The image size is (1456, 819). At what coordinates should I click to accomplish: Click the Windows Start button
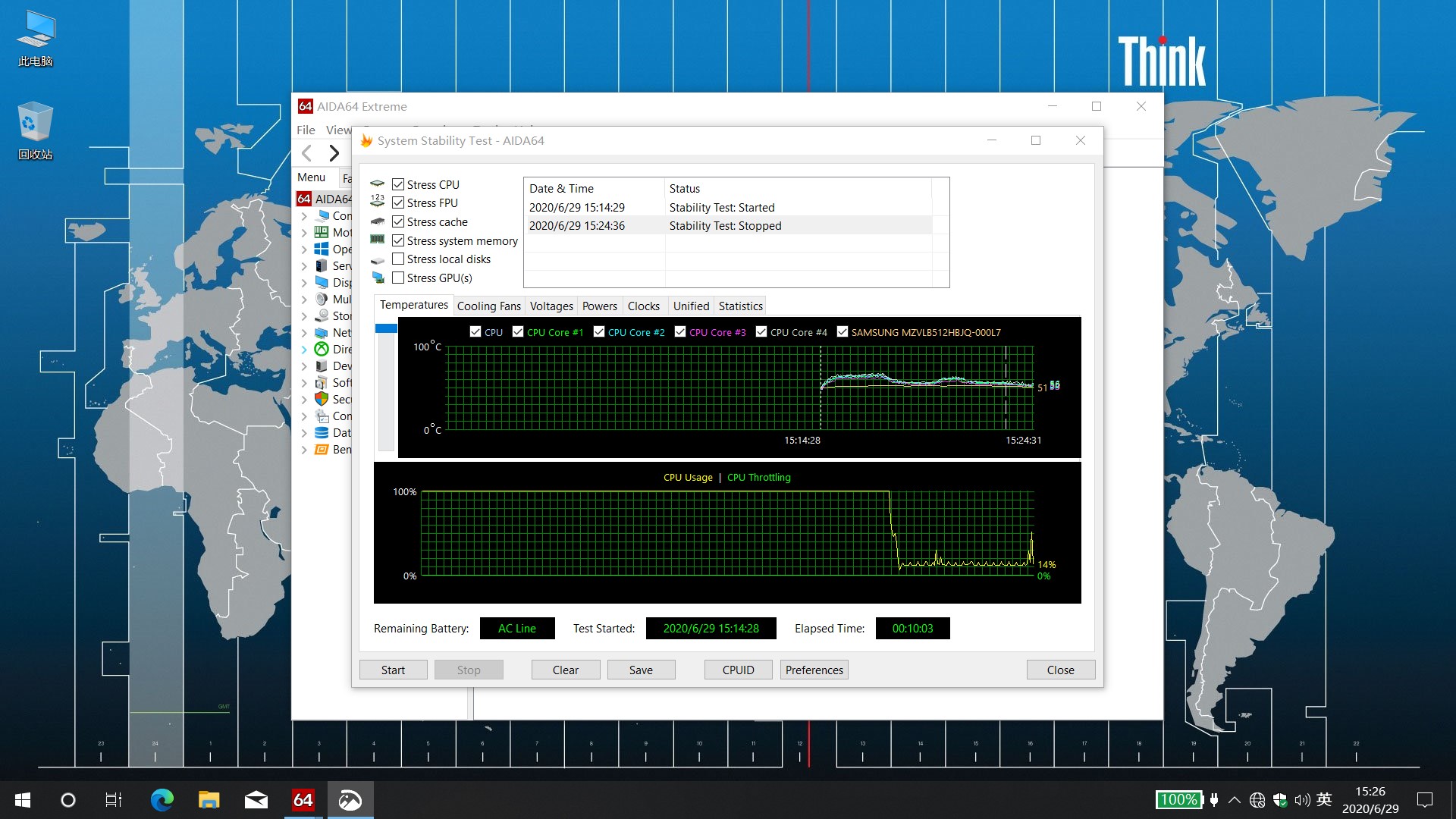(x=23, y=800)
